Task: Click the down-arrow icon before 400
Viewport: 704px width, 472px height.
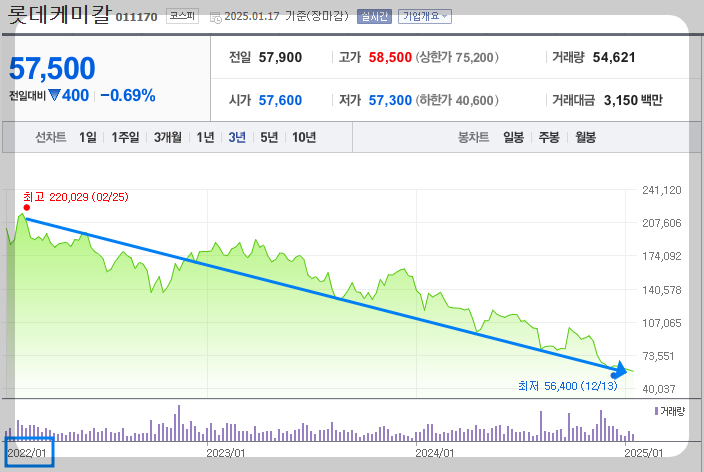Action: (54, 95)
